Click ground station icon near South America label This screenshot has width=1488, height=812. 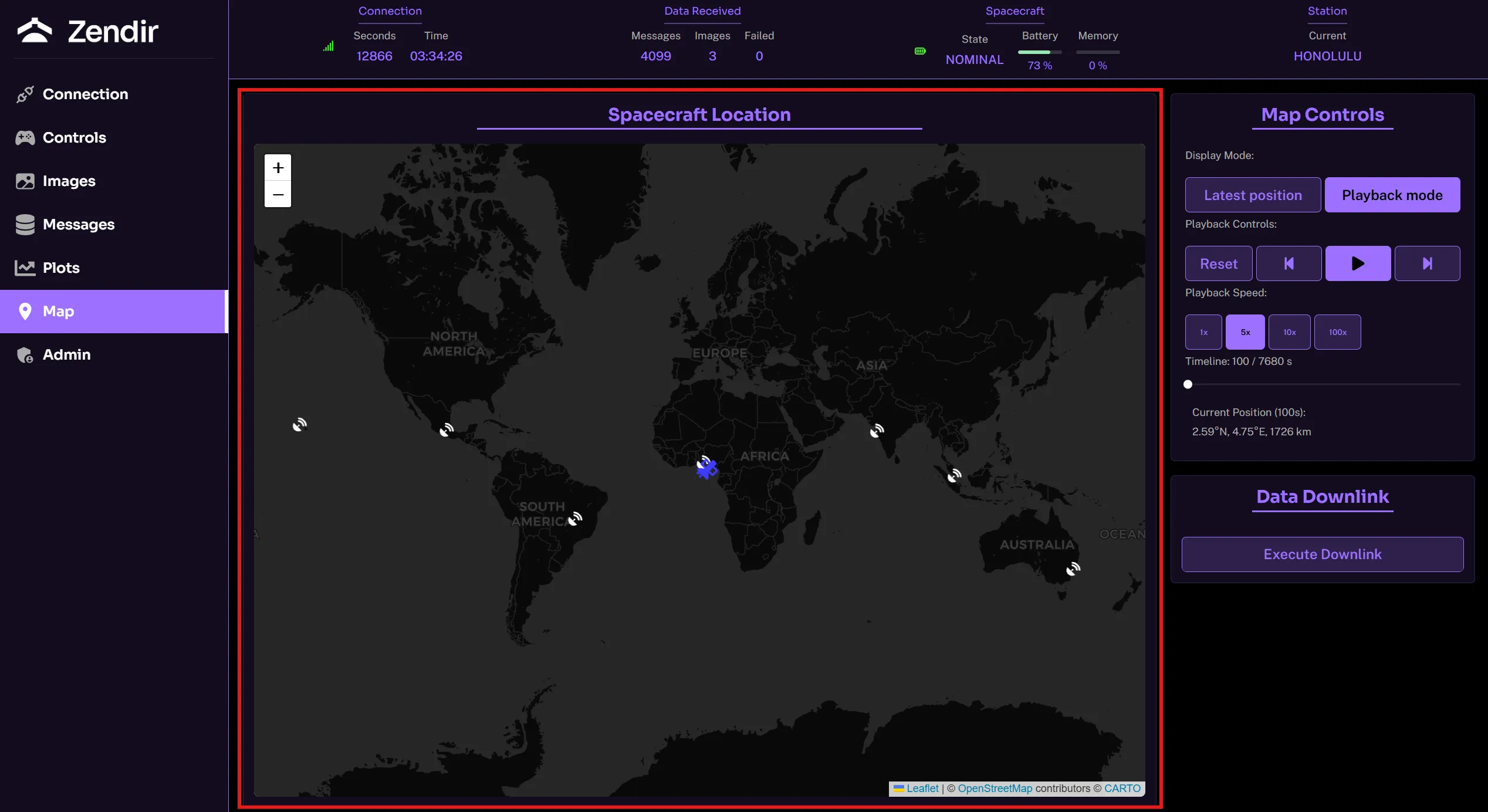pos(575,518)
